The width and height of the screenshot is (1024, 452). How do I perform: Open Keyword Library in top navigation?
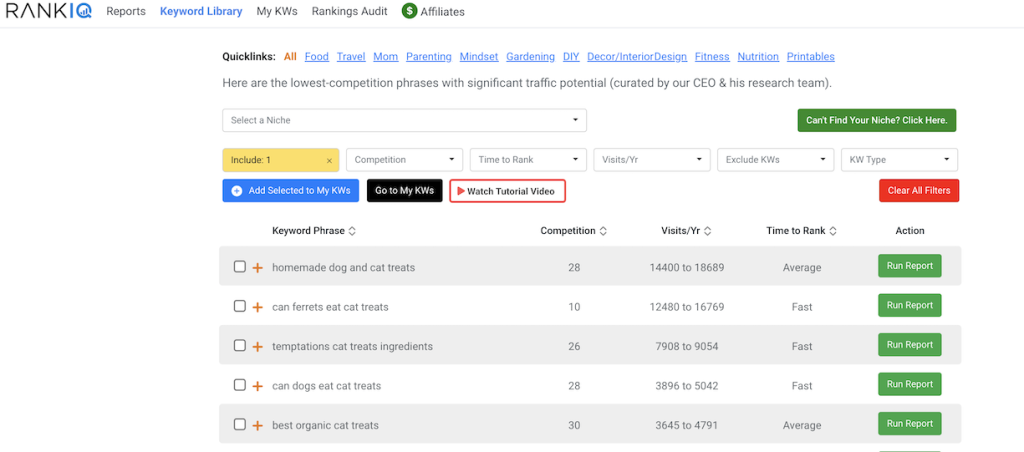click(201, 11)
